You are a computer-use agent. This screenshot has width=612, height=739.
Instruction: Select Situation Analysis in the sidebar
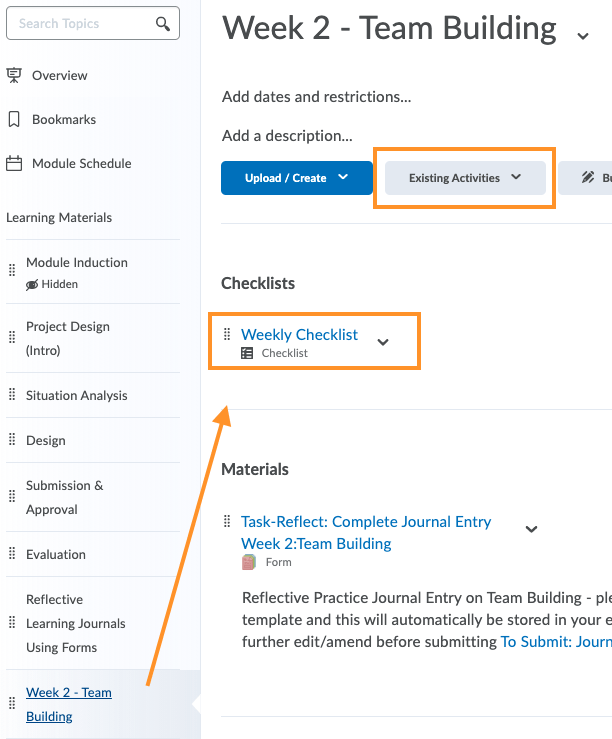pos(77,395)
